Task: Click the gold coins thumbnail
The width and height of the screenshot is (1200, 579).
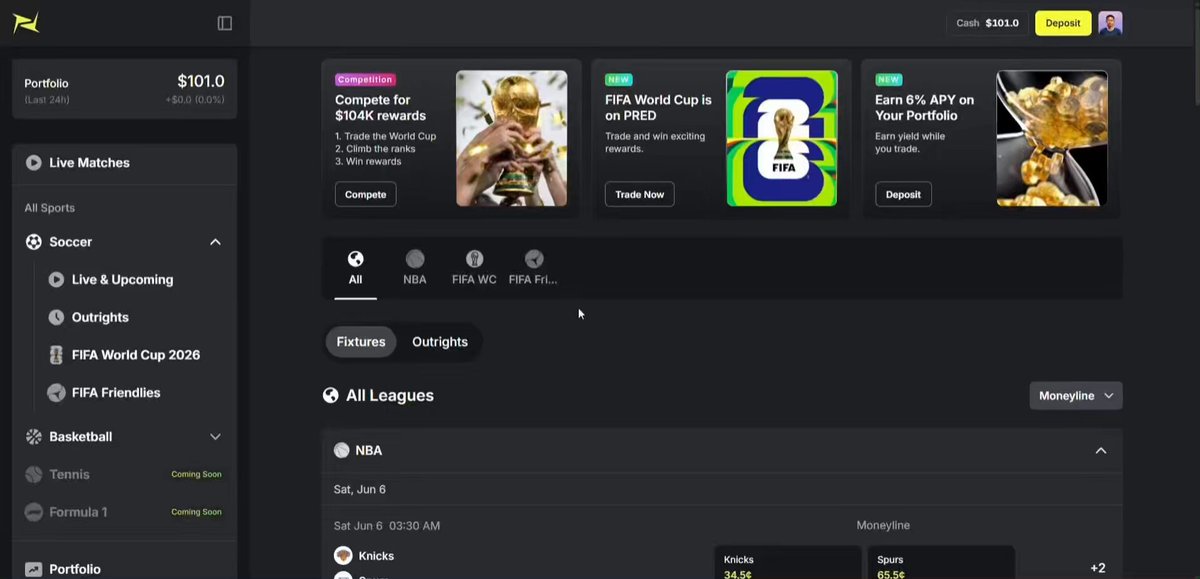Action: tap(1052, 138)
